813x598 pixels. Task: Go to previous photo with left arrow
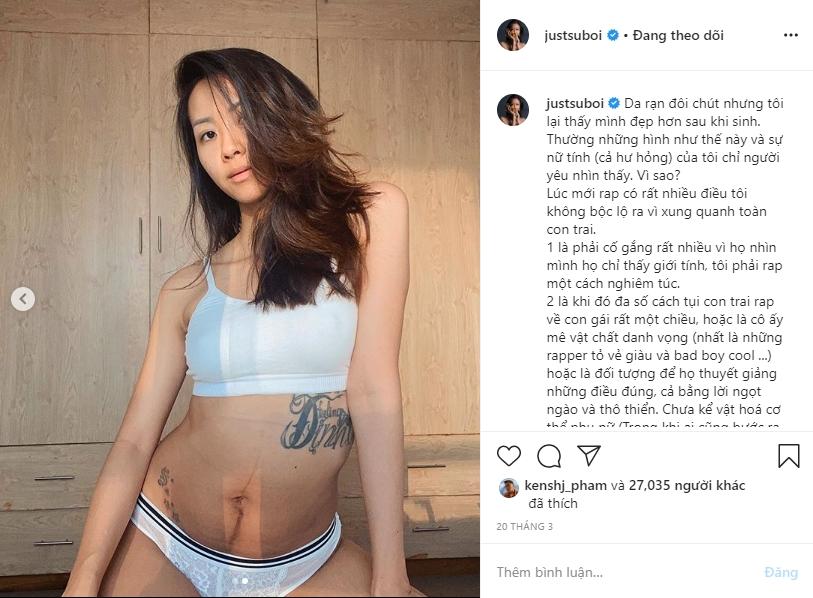(23, 299)
